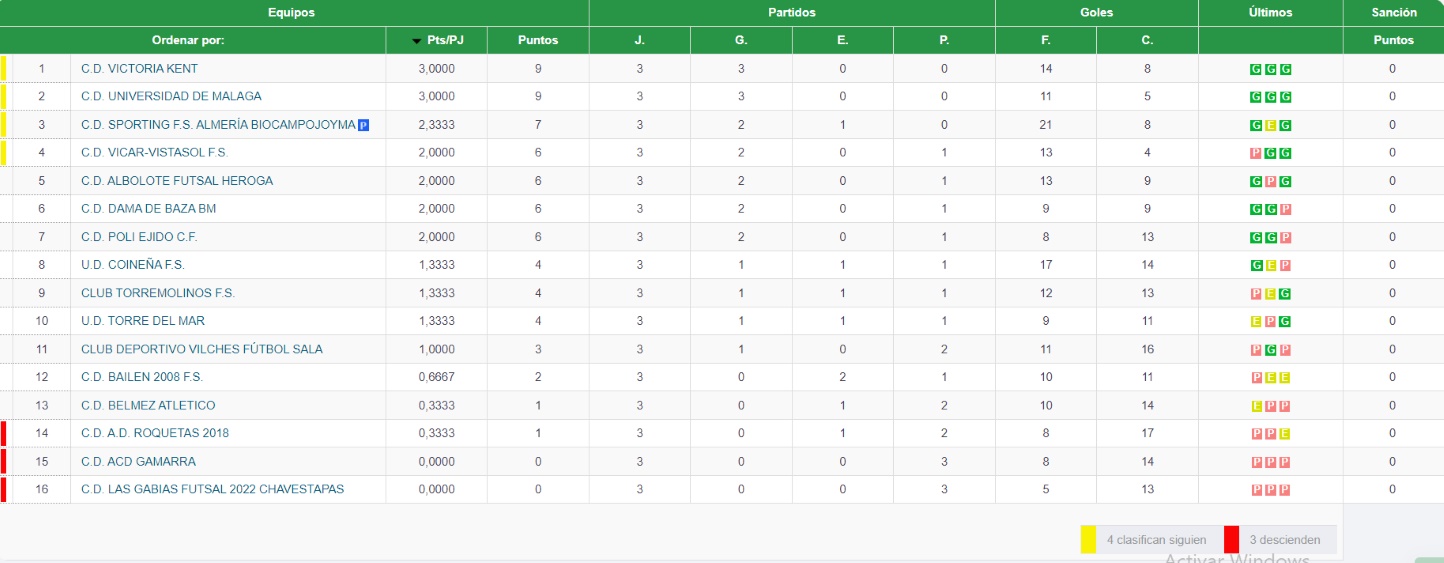Click the middle red P badge for Albolote
This screenshot has height=563, width=1444.
tap(1270, 181)
